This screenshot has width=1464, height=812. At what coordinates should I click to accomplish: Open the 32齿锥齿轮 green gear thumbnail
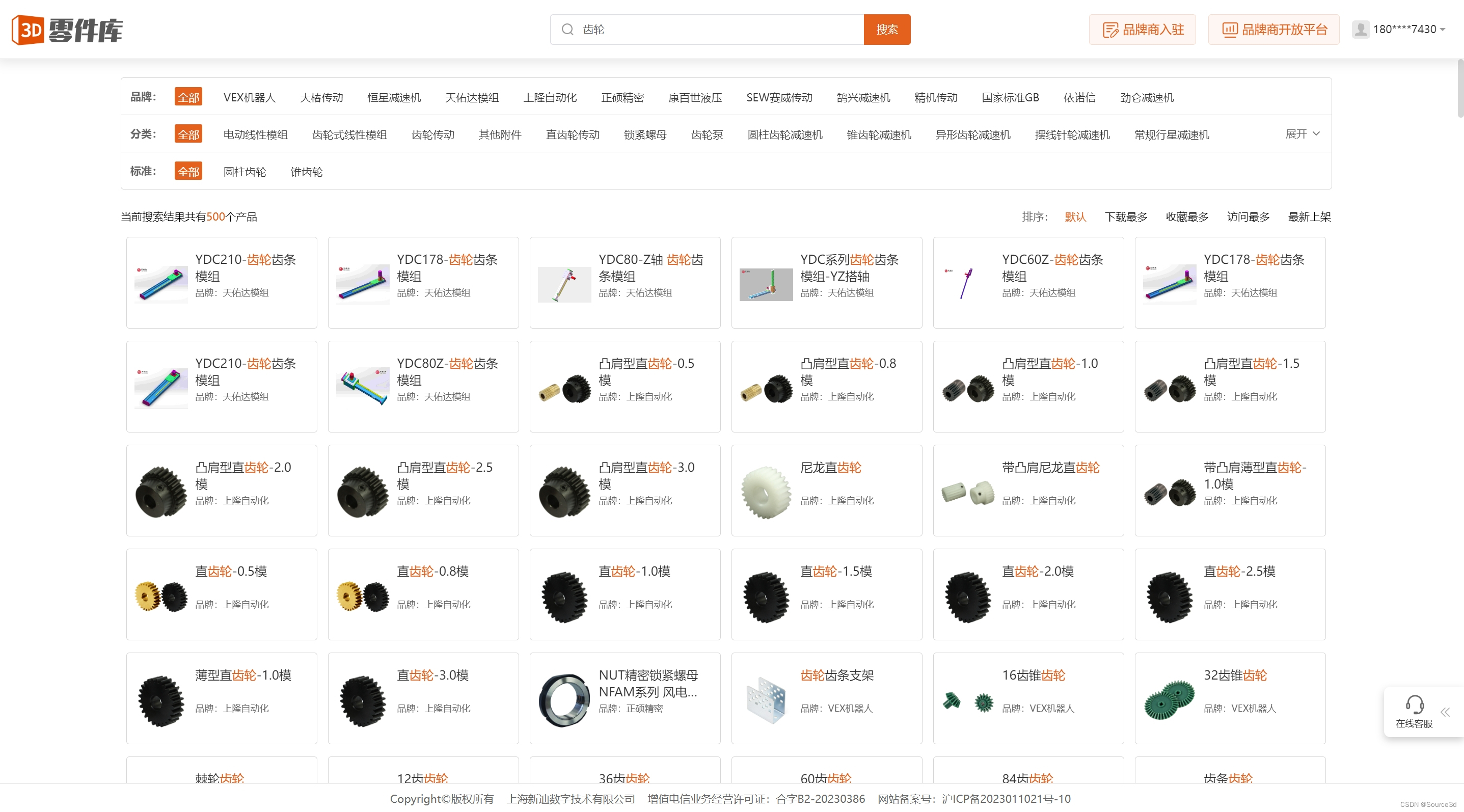[x=1169, y=700]
